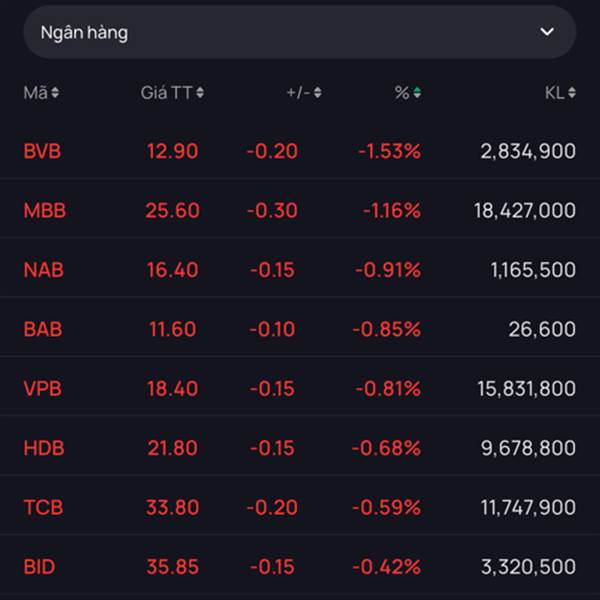
Task: Sort by Giá TT column arrows icon
Action: pyautogui.click(x=200, y=92)
